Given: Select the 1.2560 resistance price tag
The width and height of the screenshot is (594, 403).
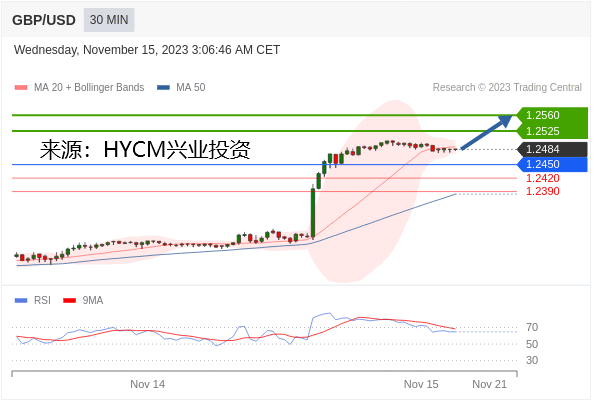Looking at the screenshot, I should (x=552, y=115).
